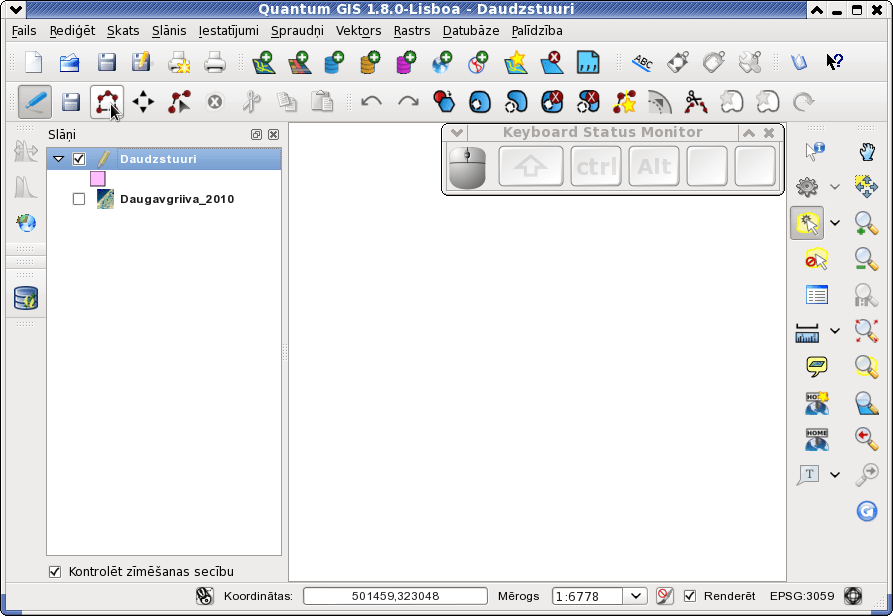Activate the Map Tips tool
The height and width of the screenshot is (616, 893).
(x=817, y=367)
